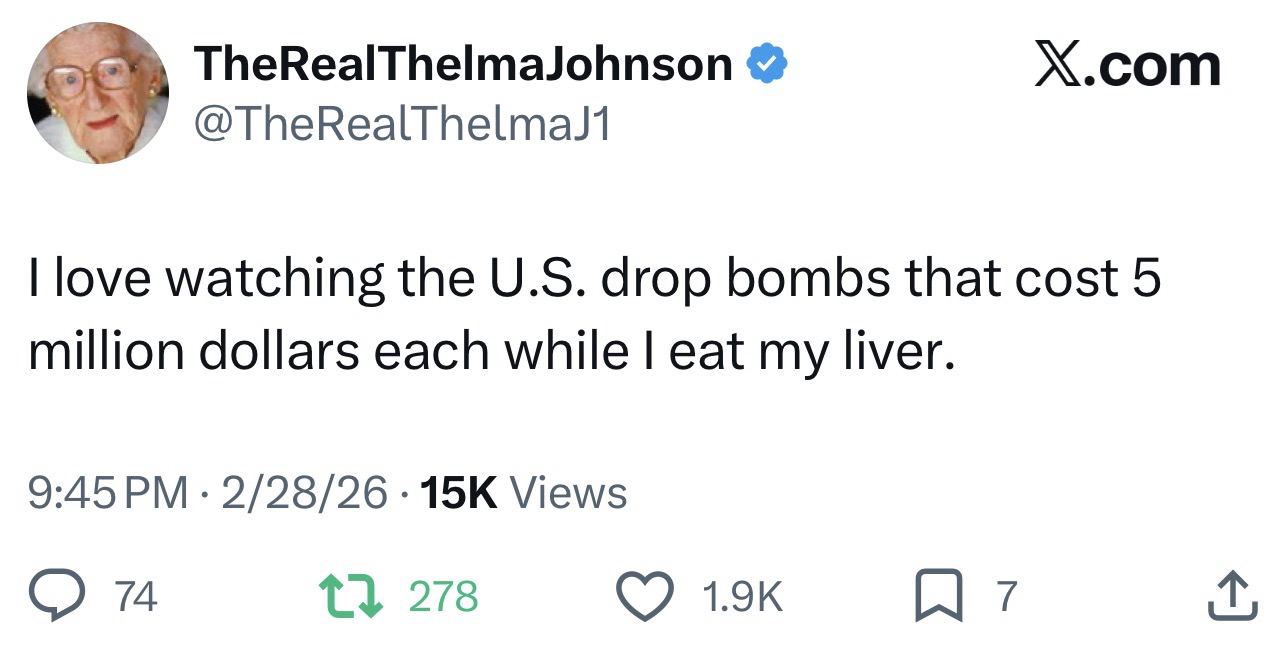Click the tweet line ending "eat my liver."
The image size is (1283, 657).
tap(486, 352)
